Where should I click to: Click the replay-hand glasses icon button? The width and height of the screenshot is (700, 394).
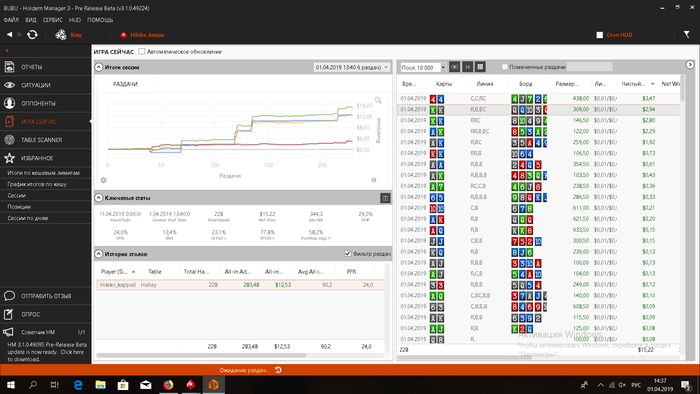(x=454, y=67)
